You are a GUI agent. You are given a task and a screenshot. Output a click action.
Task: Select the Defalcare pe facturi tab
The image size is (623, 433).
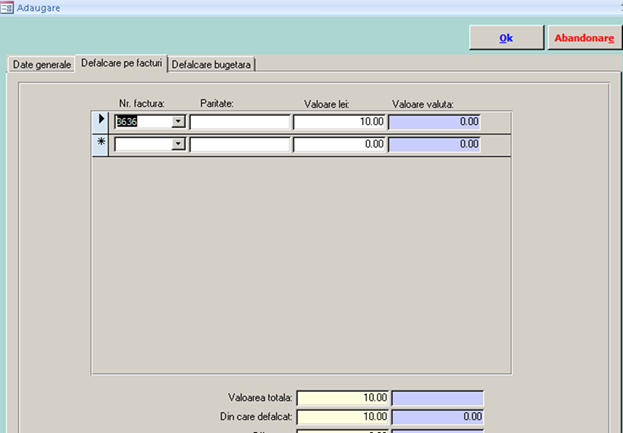point(121,63)
